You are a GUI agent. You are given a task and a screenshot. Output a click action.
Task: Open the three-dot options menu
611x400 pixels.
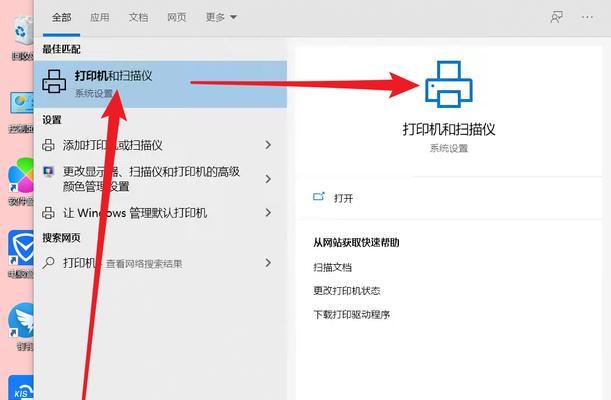point(587,17)
